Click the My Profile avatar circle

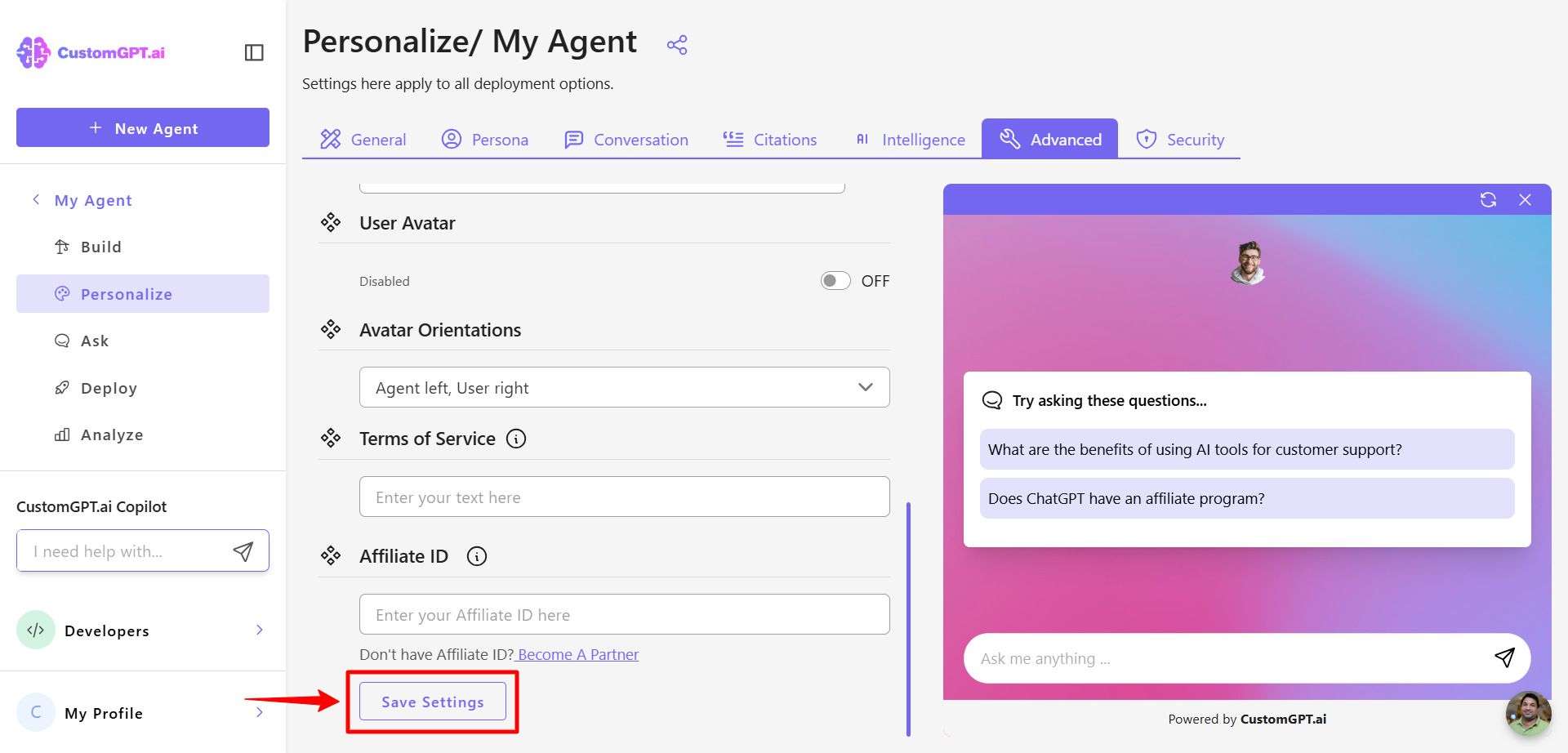(x=36, y=712)
